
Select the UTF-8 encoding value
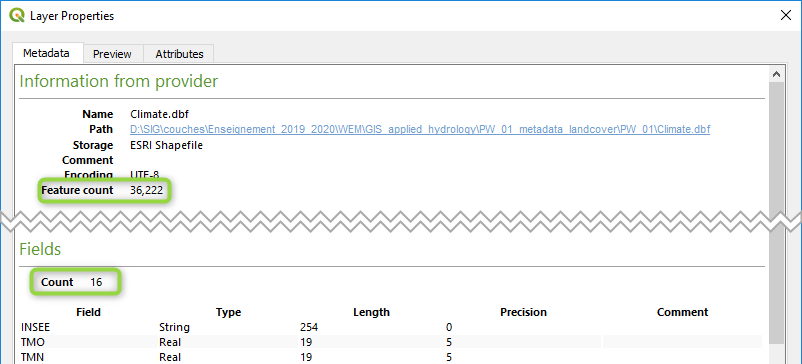[x=144, y=175]
